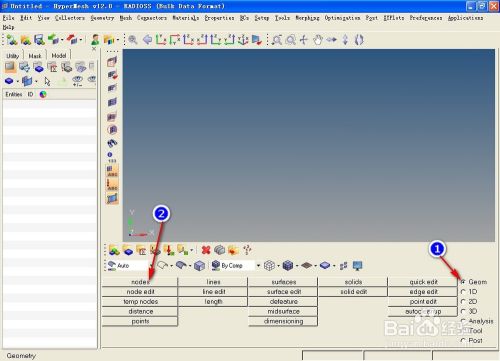Image resolution: width=500 pixels, height=361 pixels.
Task: Open the defeature panel
Action: point(284,302)
